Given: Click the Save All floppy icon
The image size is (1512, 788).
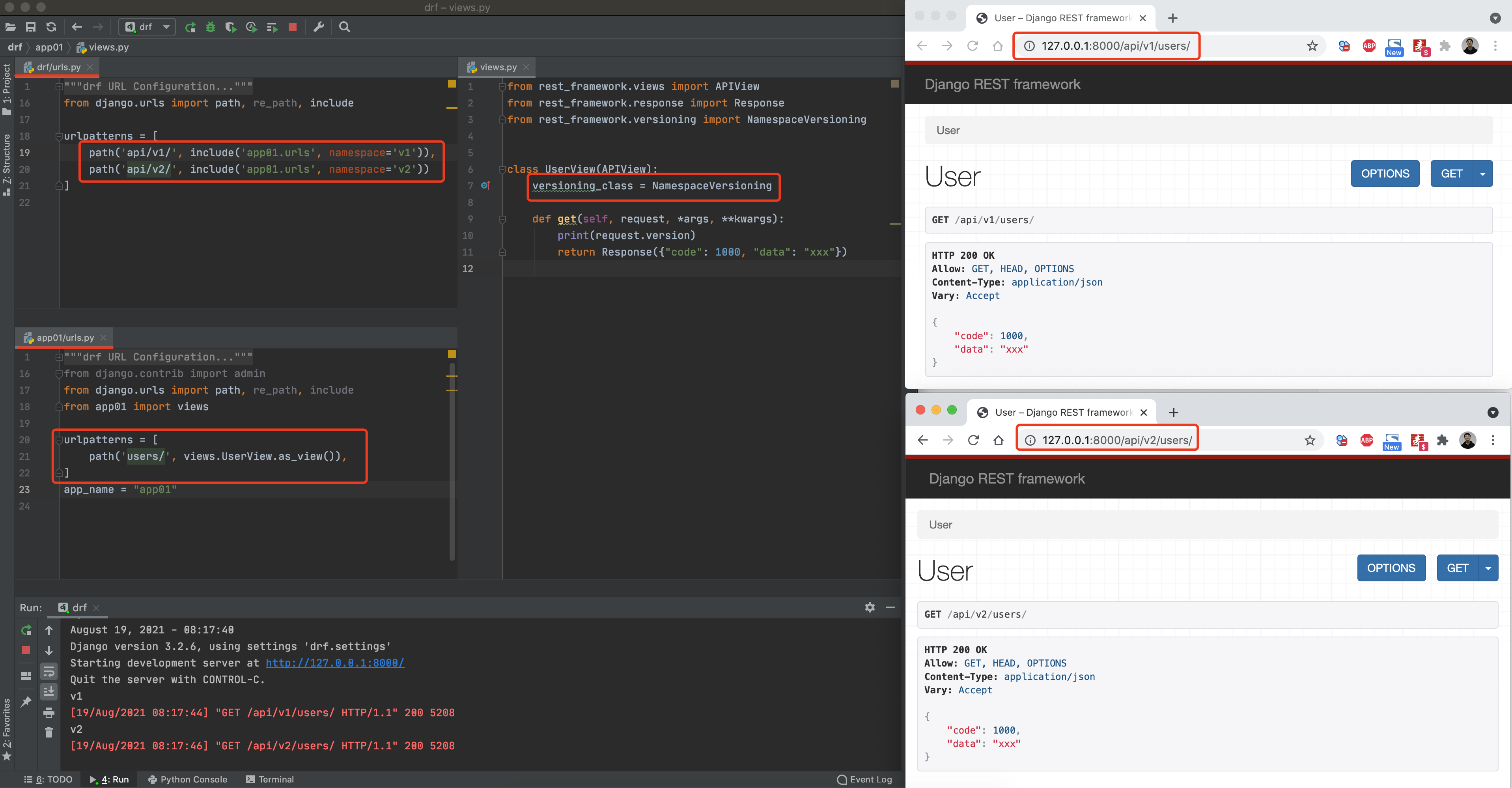Looking at the screenshot, I should (x=30, y=27).
